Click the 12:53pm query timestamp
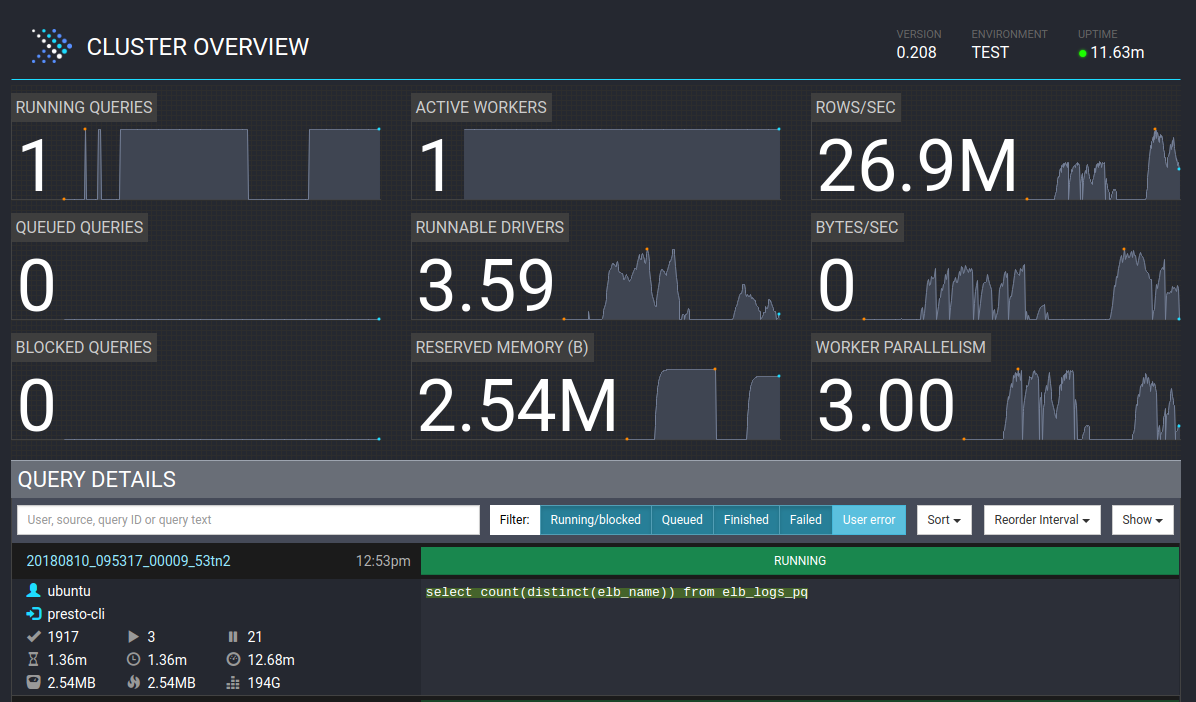The width and height of the screenshot is (1196, 702). (383, 561)
